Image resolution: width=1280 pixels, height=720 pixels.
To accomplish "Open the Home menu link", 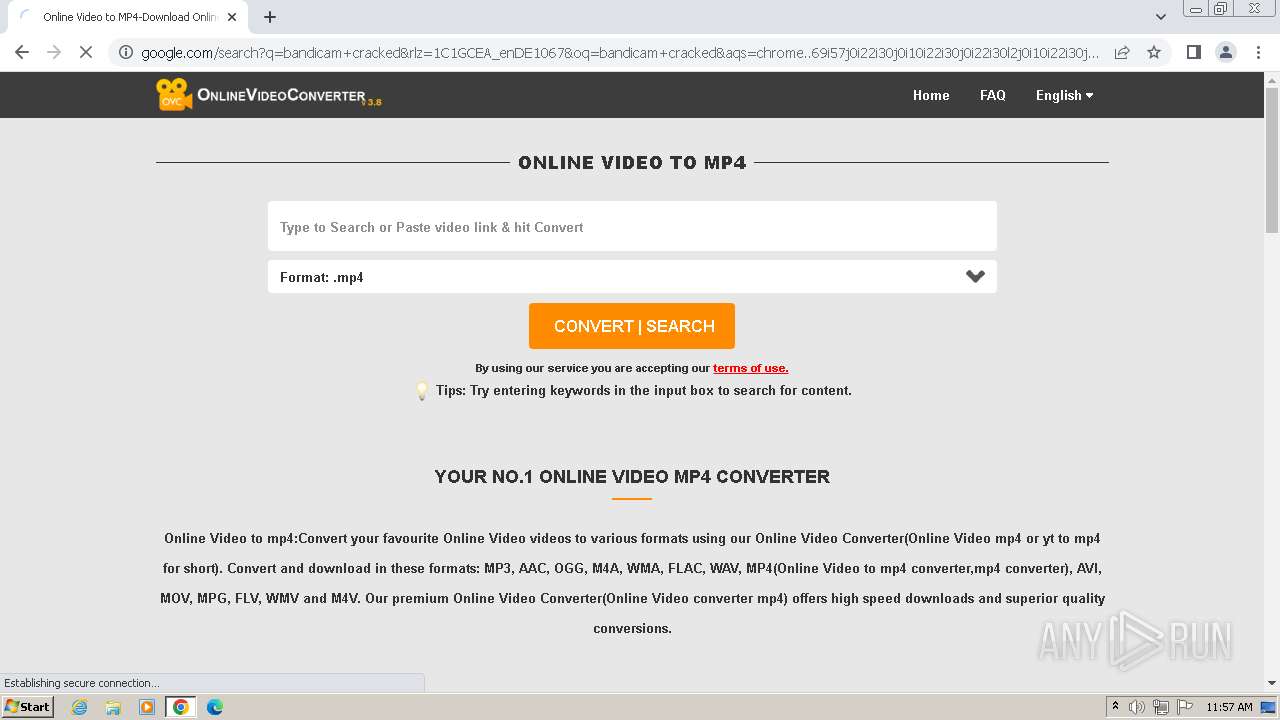I will pyautogui.click(x=931, y=95).
